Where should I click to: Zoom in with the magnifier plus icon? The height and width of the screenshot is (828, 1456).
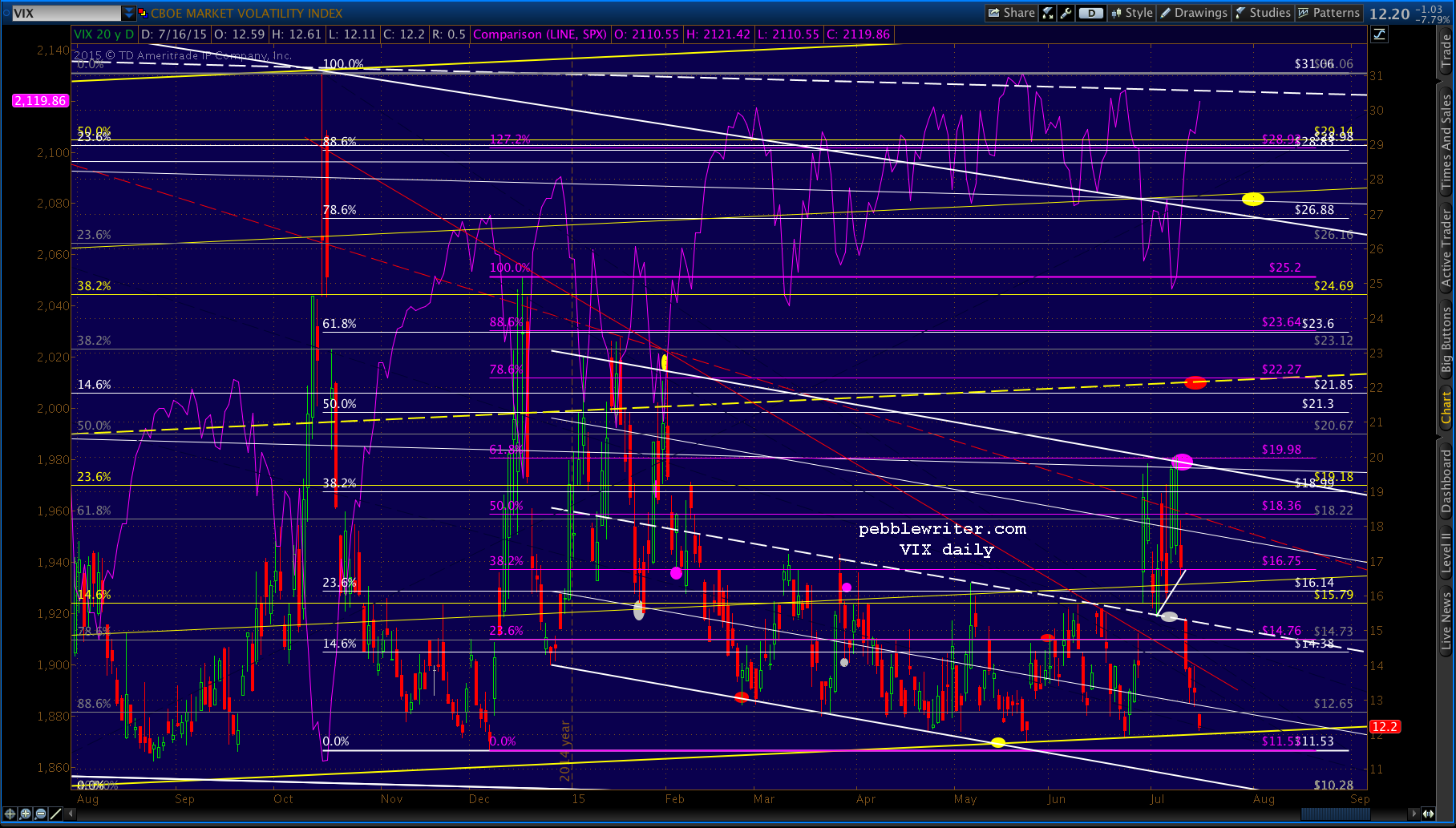click(26, 814)
